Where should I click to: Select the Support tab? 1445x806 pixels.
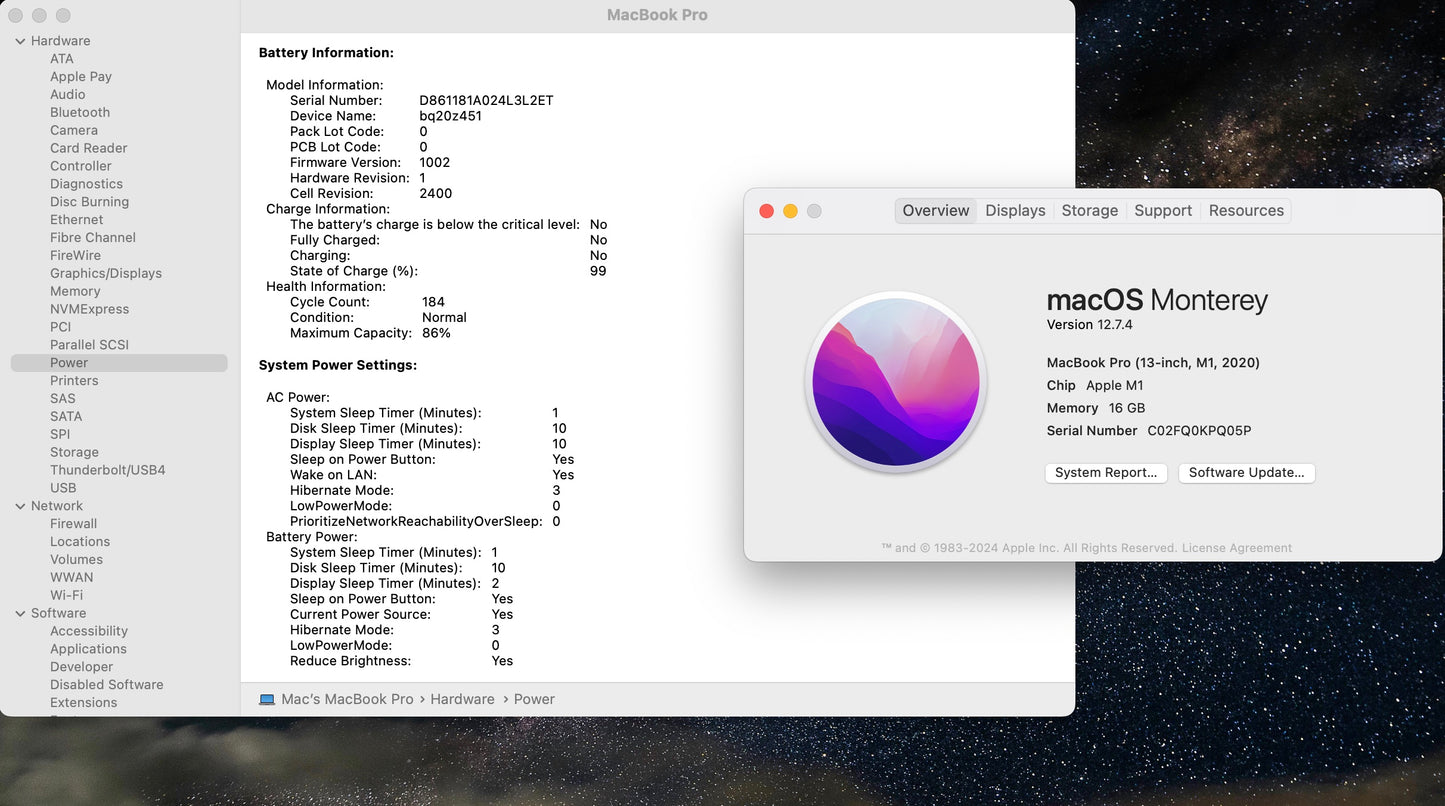tap(1163, 211)
